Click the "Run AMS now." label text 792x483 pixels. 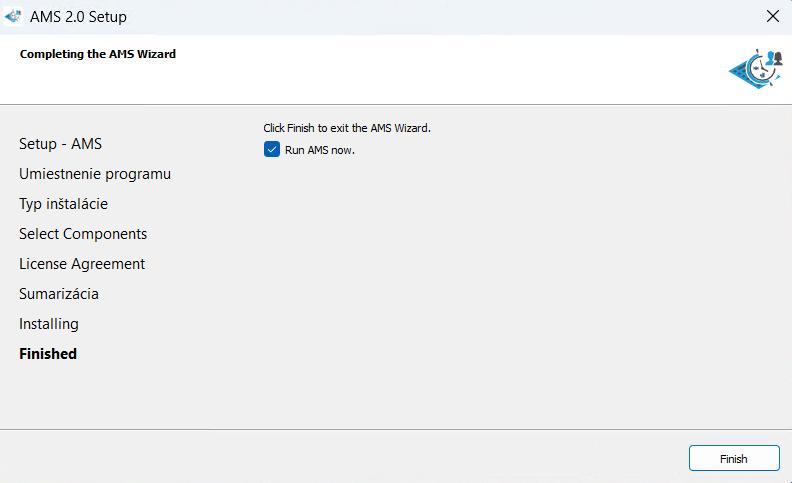coord(320,150)
